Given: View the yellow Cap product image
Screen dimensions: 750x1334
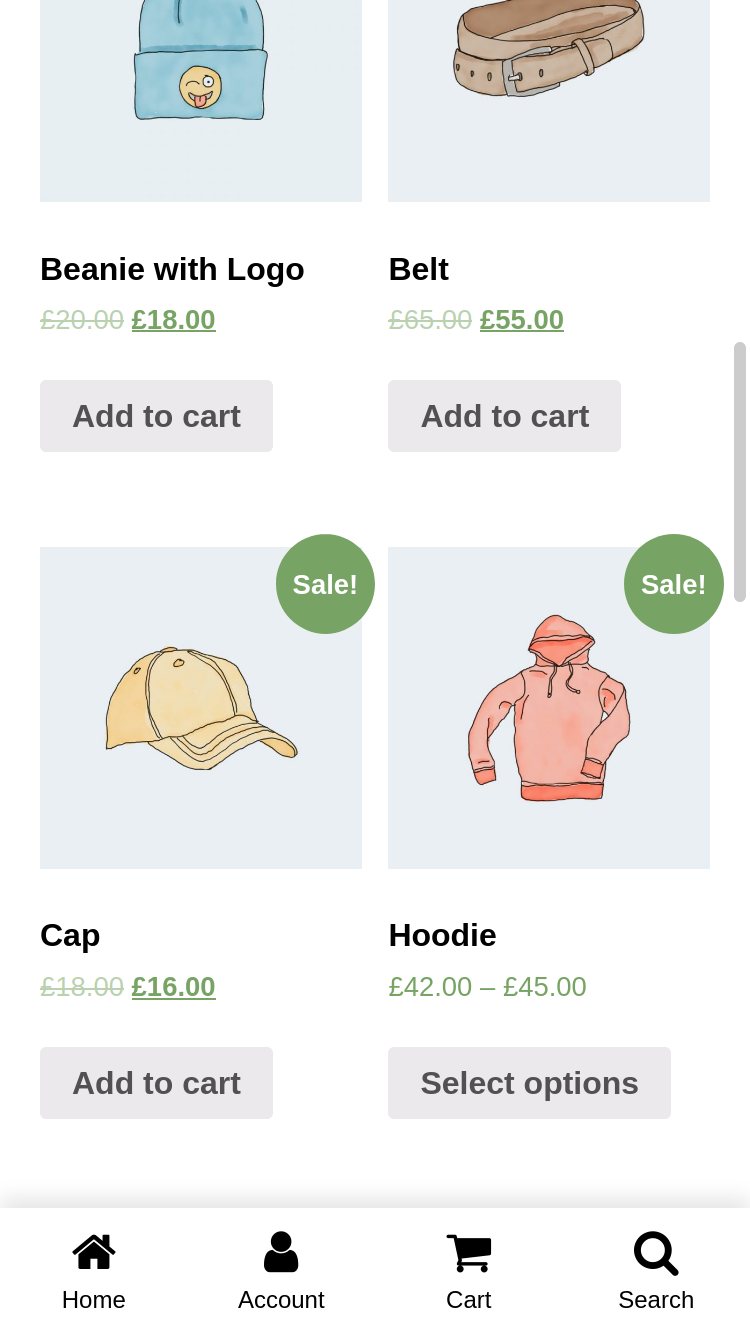Looking at the screenshot, I should 201,708.
